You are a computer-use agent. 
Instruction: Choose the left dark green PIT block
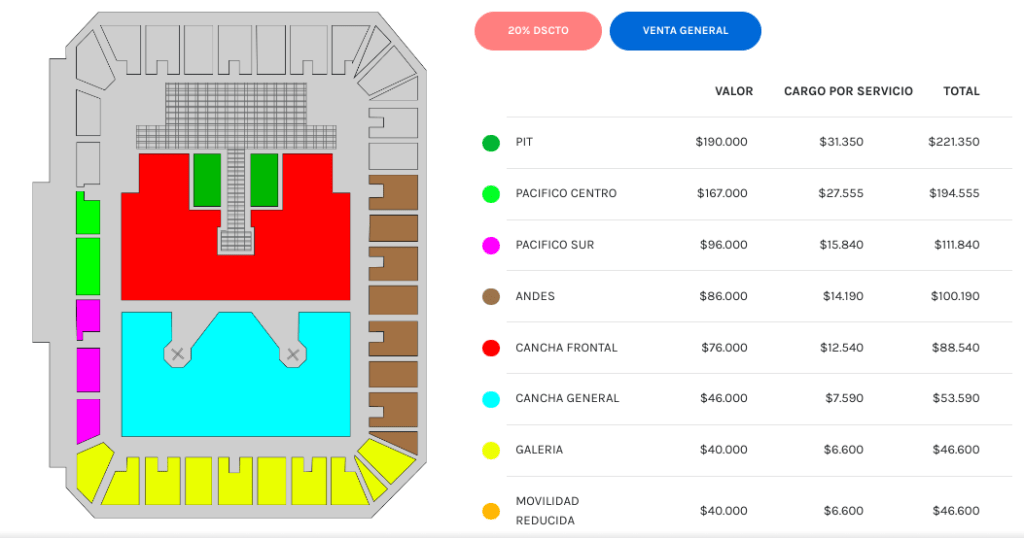(207, 179)
